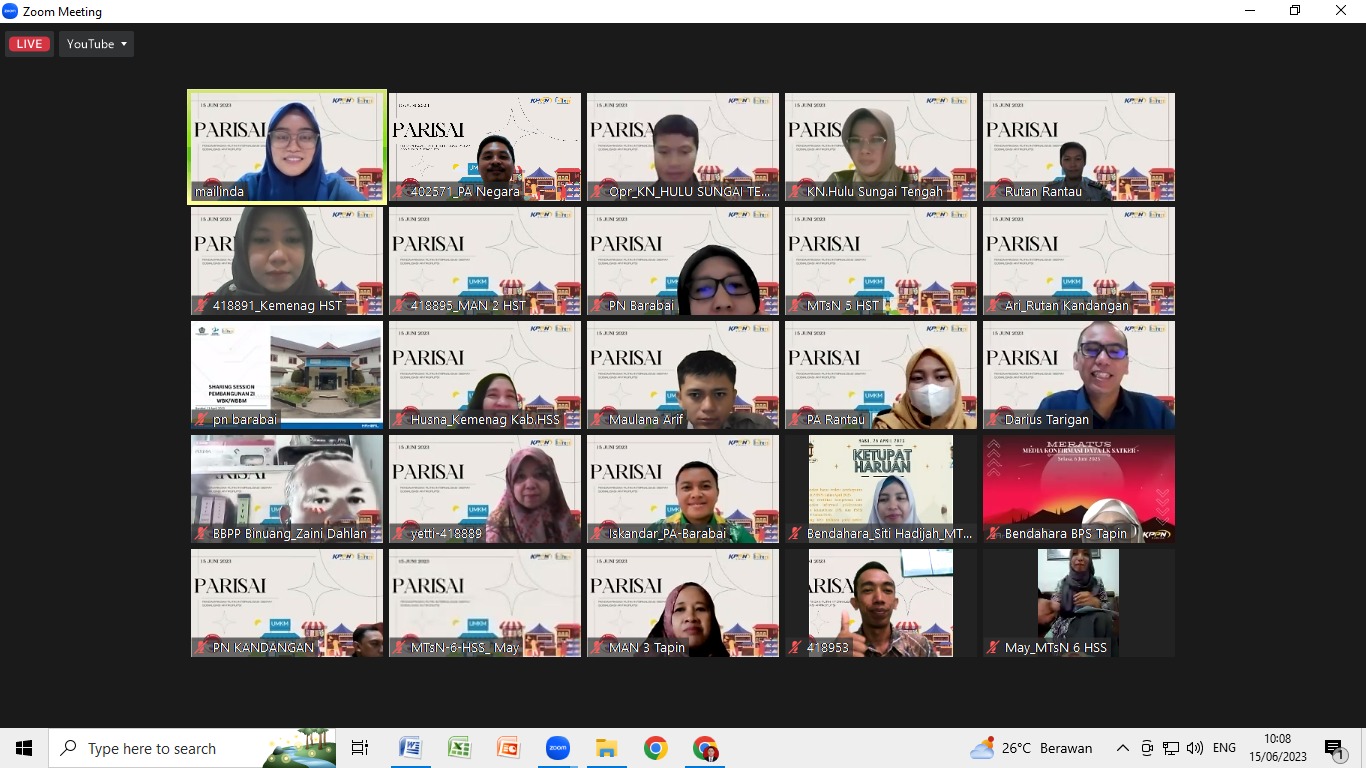Viewport: 1366px width, 768px height.
Task: Select the Maulana Arif video tile
Action: click(683, 375)
